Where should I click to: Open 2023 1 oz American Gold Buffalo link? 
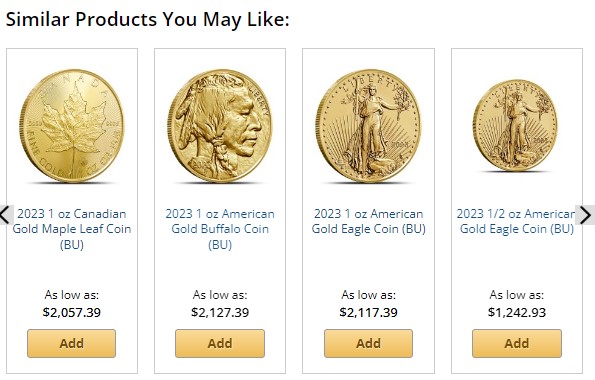point(220,229)
